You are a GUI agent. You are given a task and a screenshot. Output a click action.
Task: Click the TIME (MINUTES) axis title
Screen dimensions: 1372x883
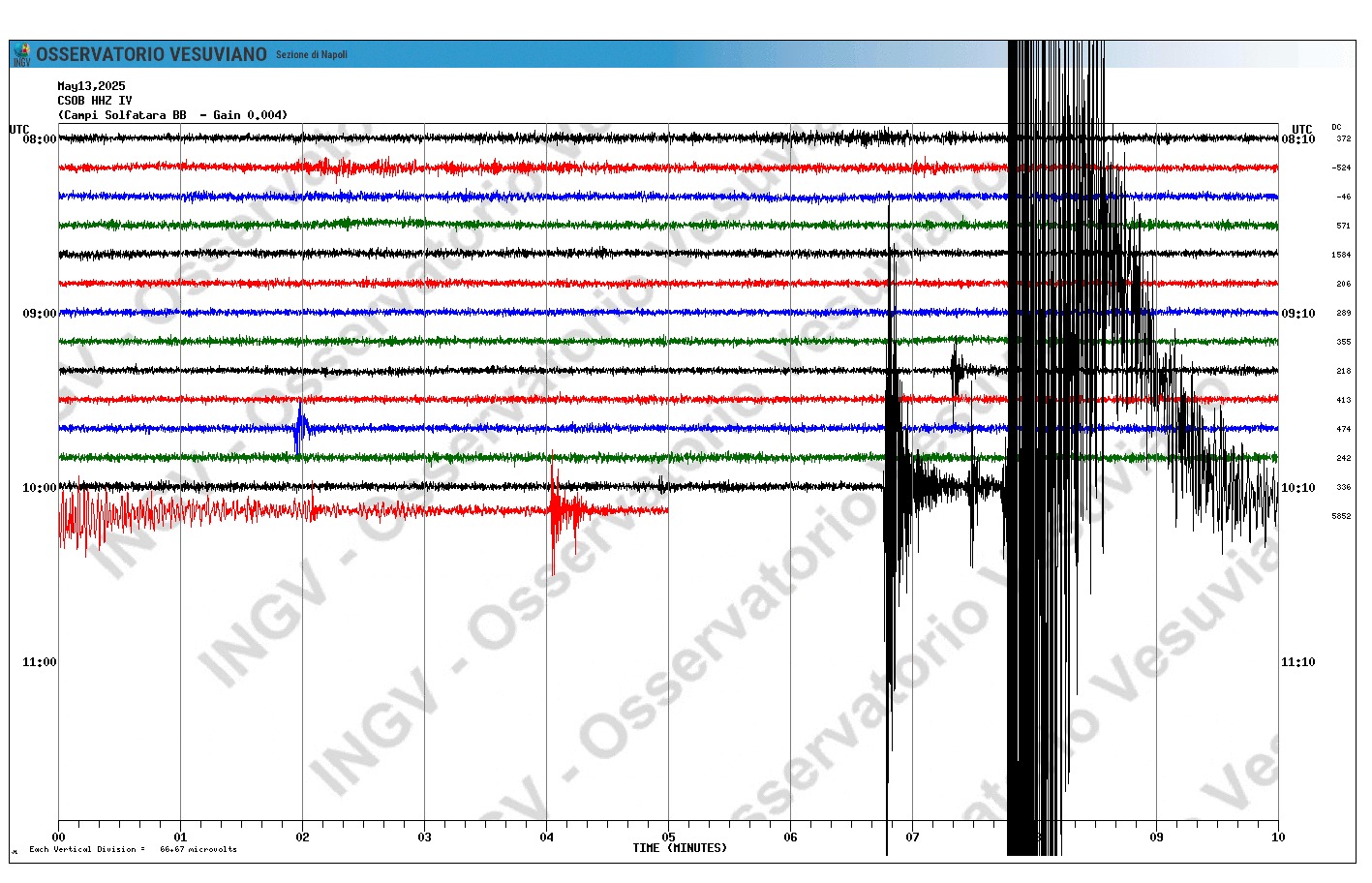(680, 848)
